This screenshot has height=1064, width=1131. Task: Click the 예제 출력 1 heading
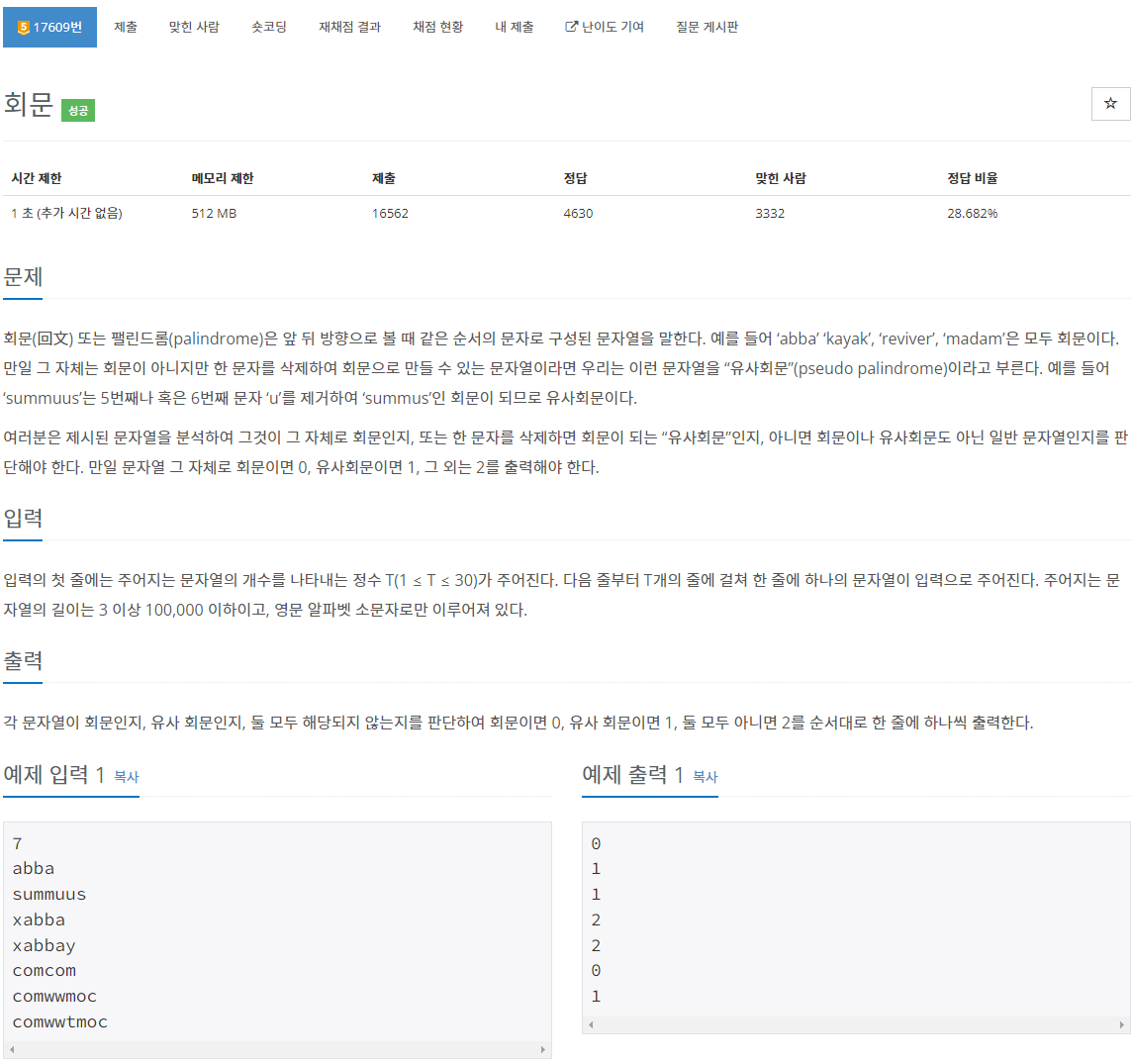632,775
